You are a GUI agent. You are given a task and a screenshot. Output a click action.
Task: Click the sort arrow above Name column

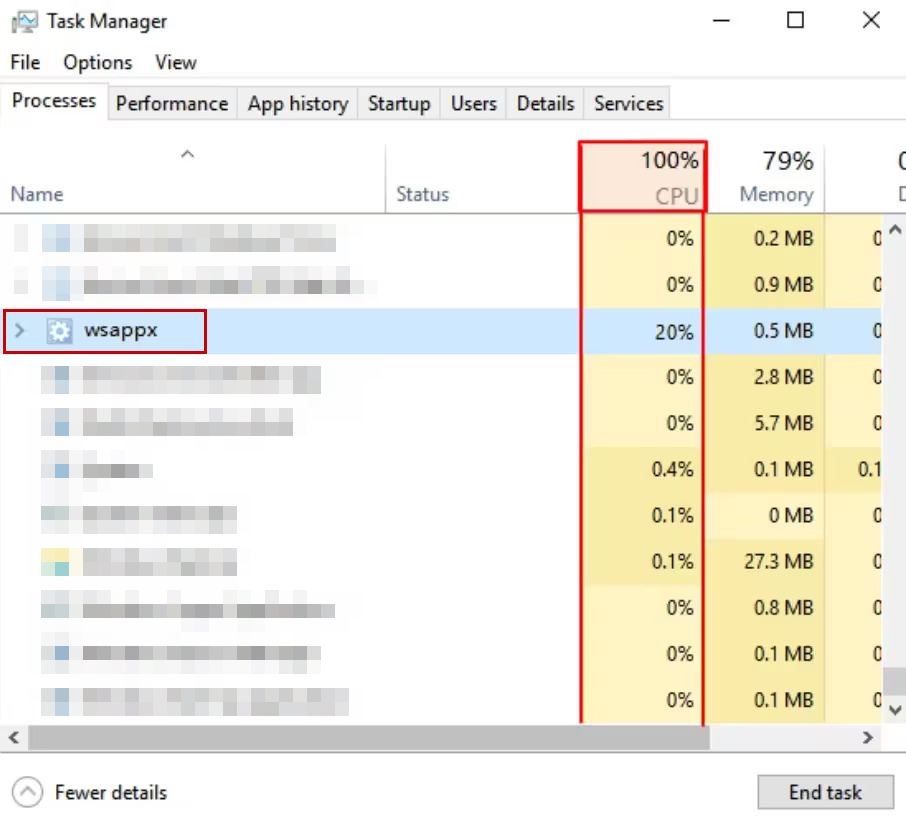(x=187, y=154)
